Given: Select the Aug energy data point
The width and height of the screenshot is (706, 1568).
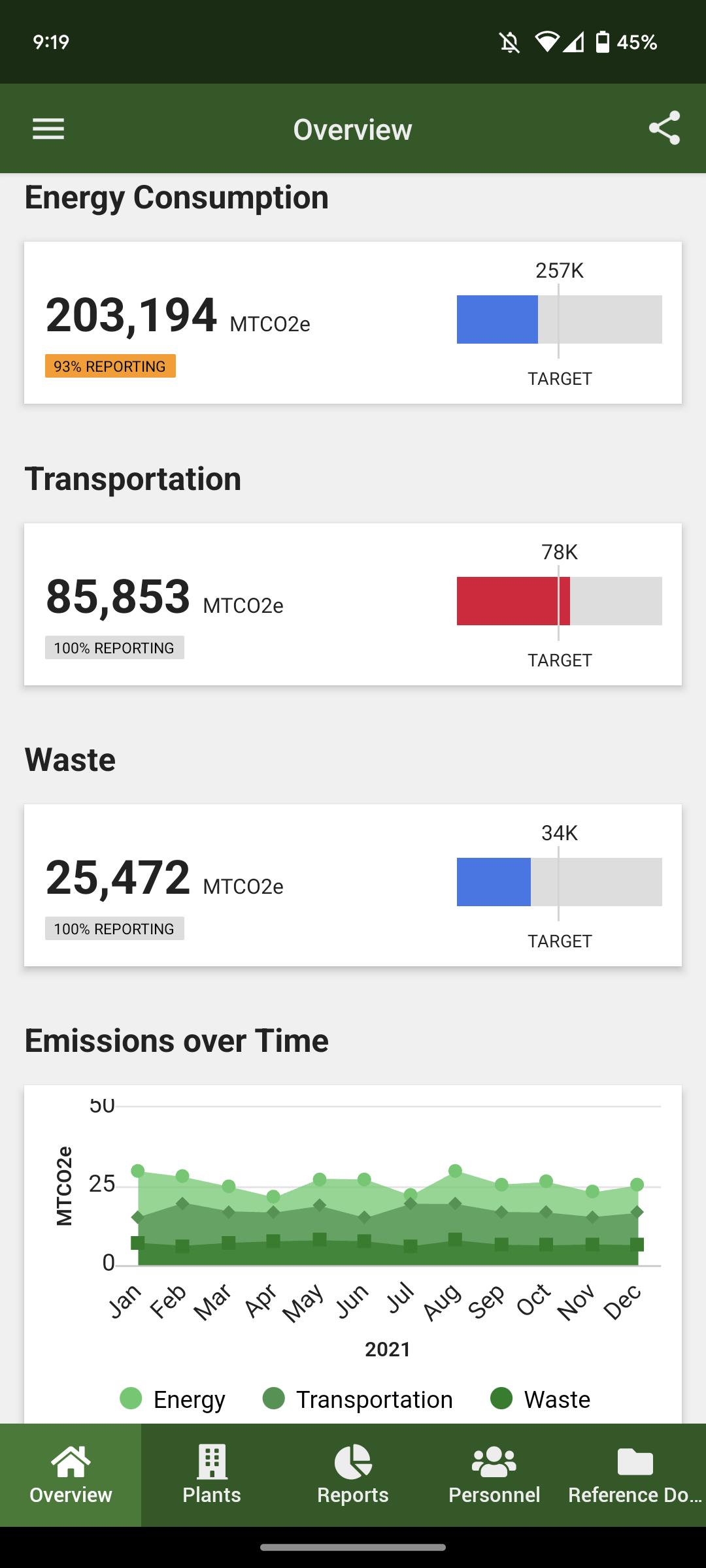Looking at the screenshot, I should [x=455, y=1171].
